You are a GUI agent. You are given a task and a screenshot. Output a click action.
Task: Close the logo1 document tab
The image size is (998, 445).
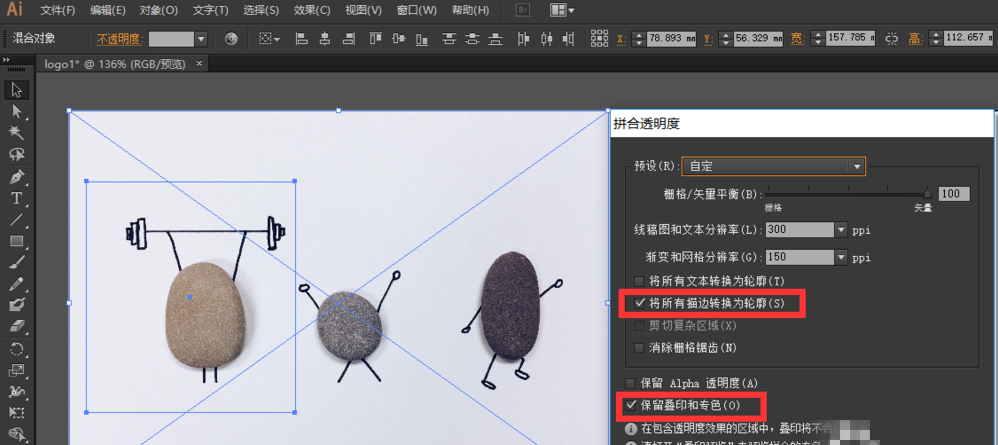pyautogui.click(x=199, y=63)
